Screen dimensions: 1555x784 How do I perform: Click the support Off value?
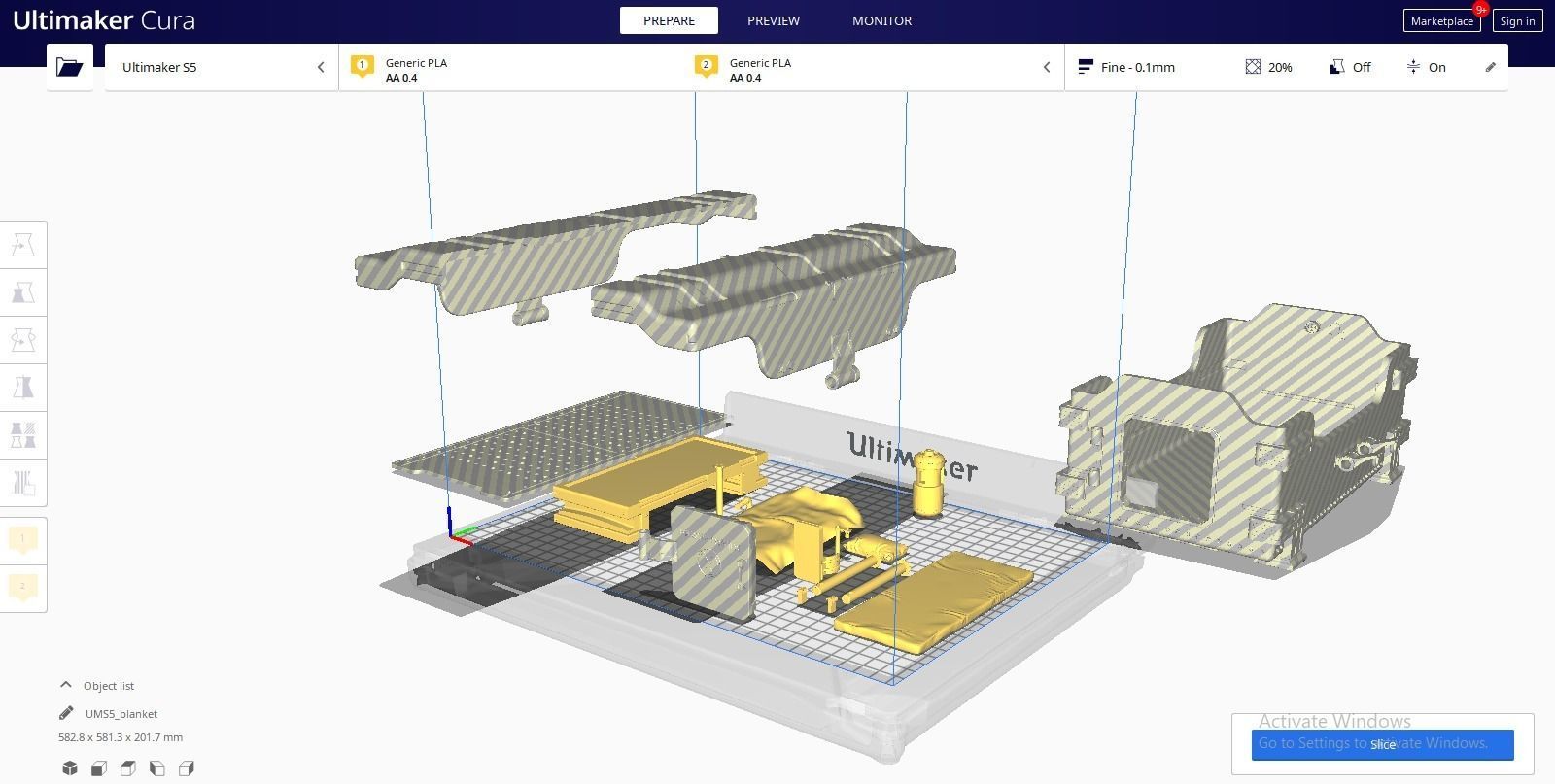[x=1362, y=67]
